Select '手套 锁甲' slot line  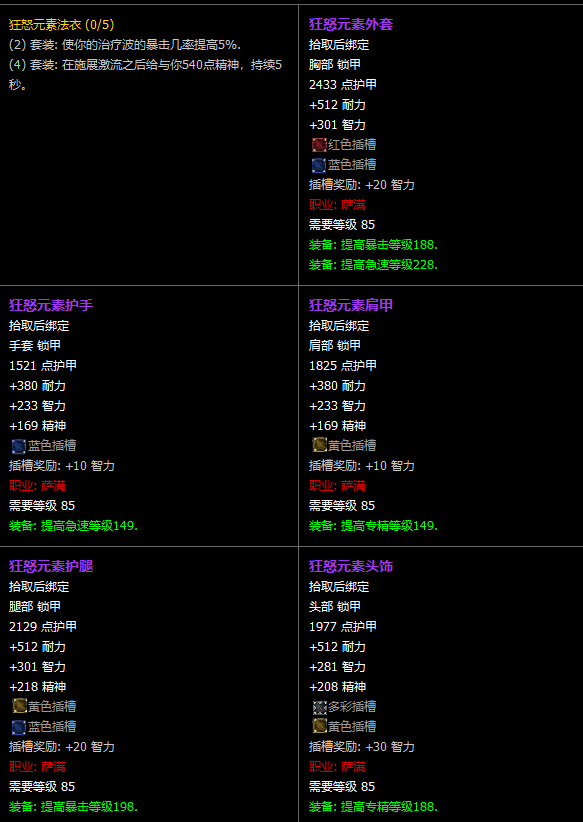(x=35, y=345)
